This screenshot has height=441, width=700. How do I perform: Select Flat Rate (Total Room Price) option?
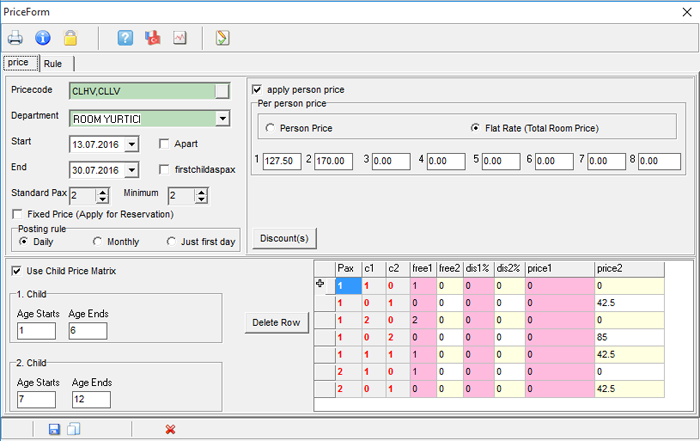click(475, 128)
